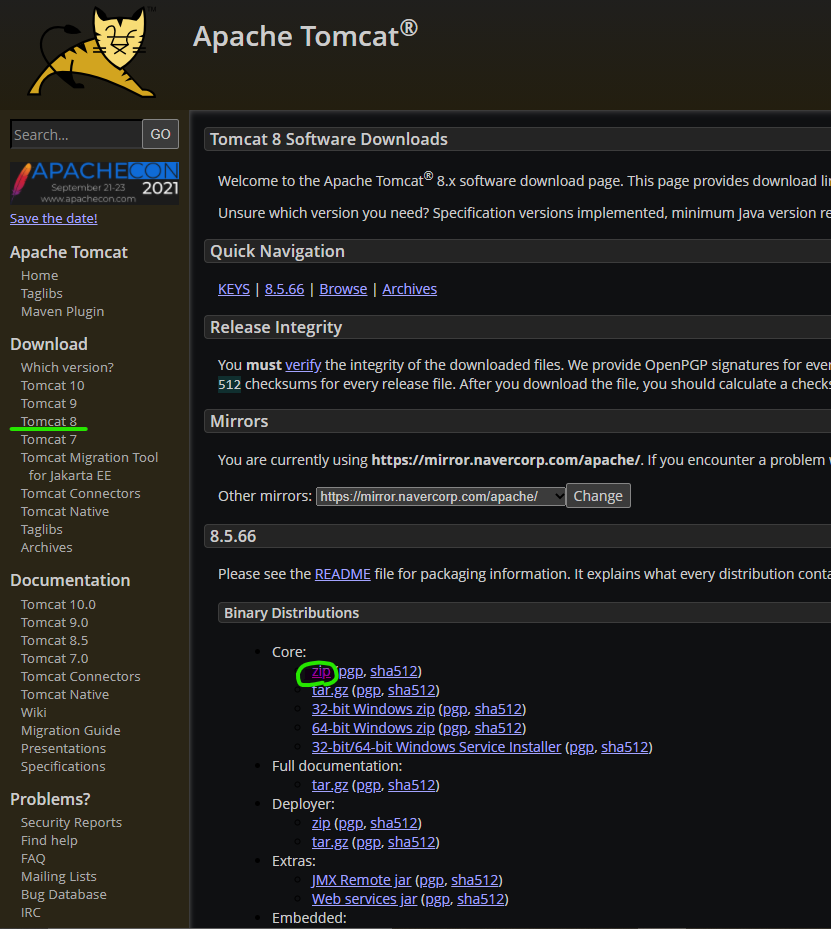Open Which version? link
The width and height of the screenshot is (831, 929).
coord(67,367)
